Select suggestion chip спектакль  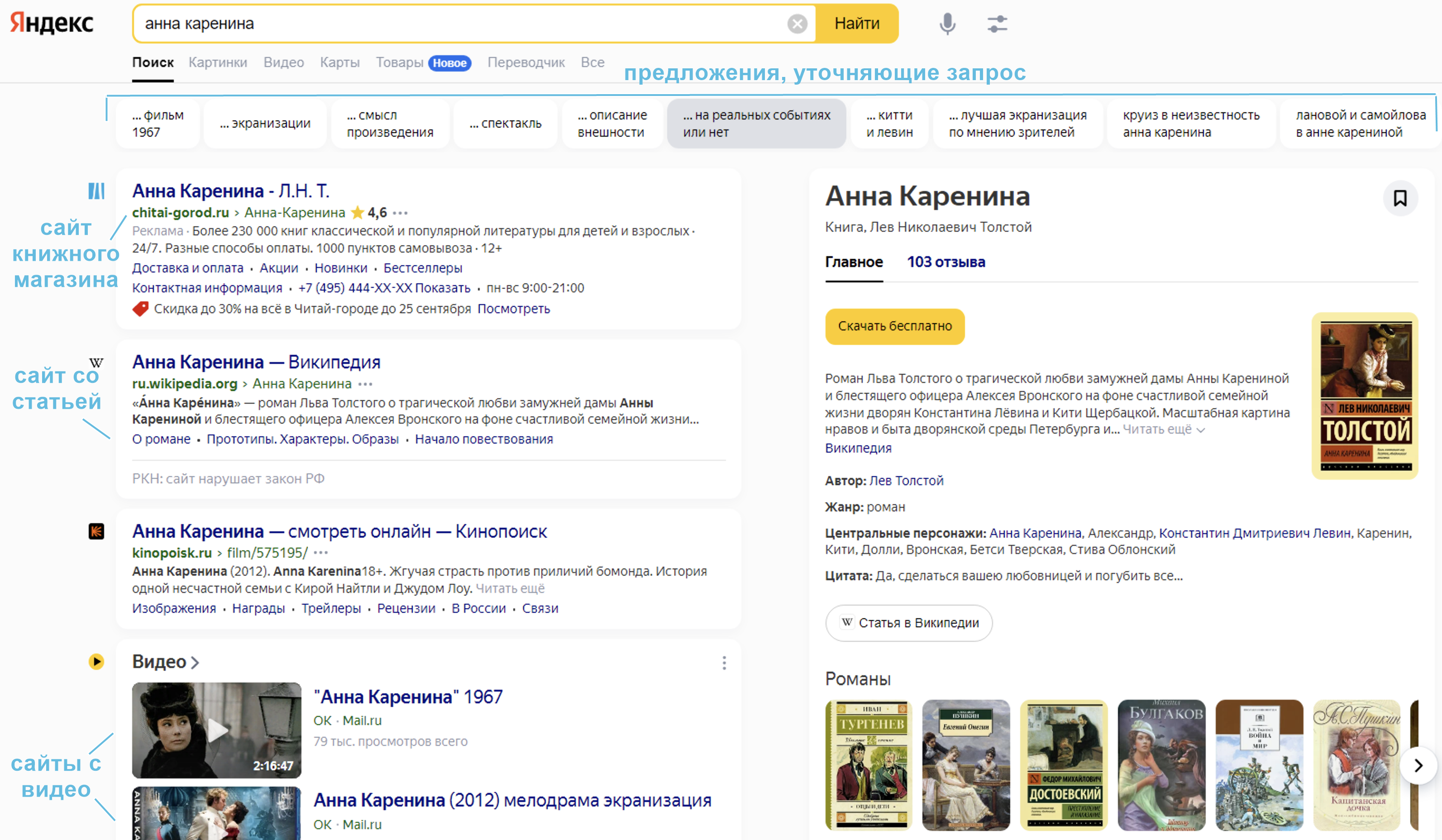click(x=505, y=124)
